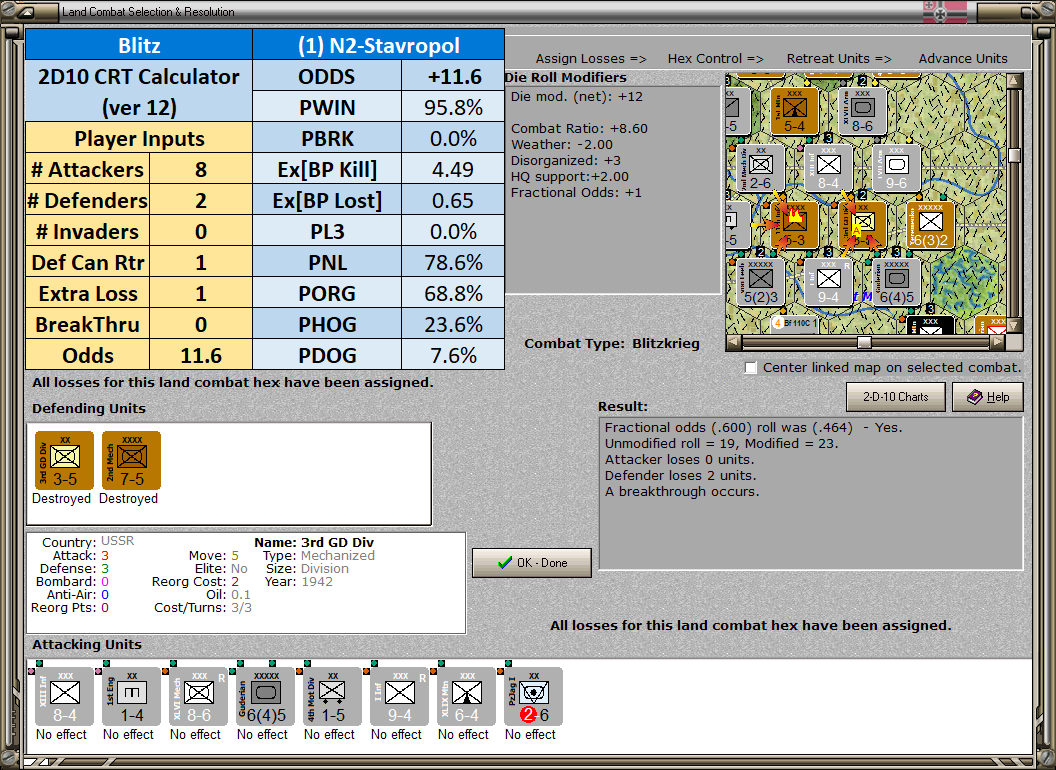Click the Yeremenko 6(3)2 HQ on the map
Viewport: 1056px width, 770px height.
930,225
